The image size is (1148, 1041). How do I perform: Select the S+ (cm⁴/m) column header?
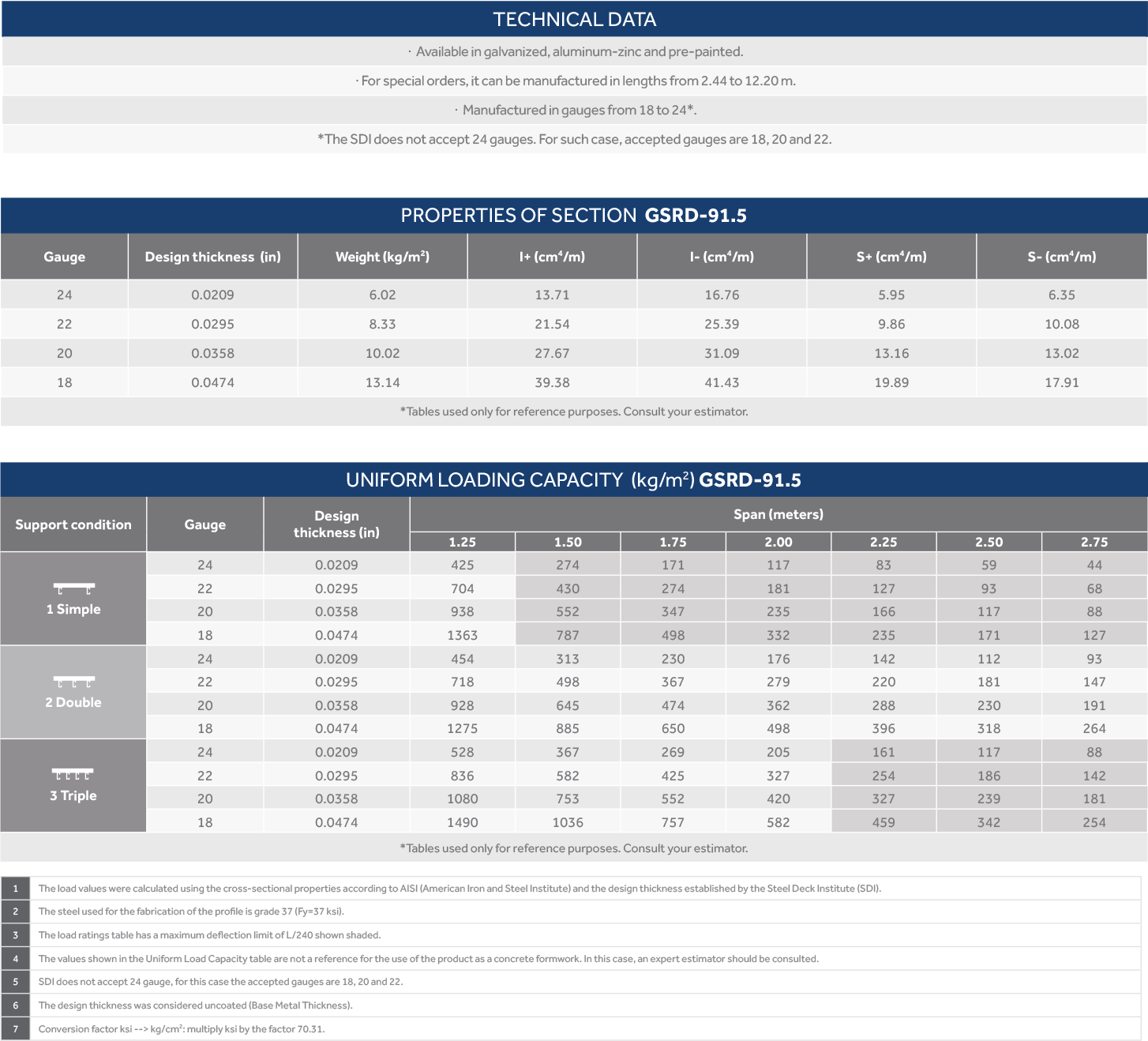[x=891, y=257]
